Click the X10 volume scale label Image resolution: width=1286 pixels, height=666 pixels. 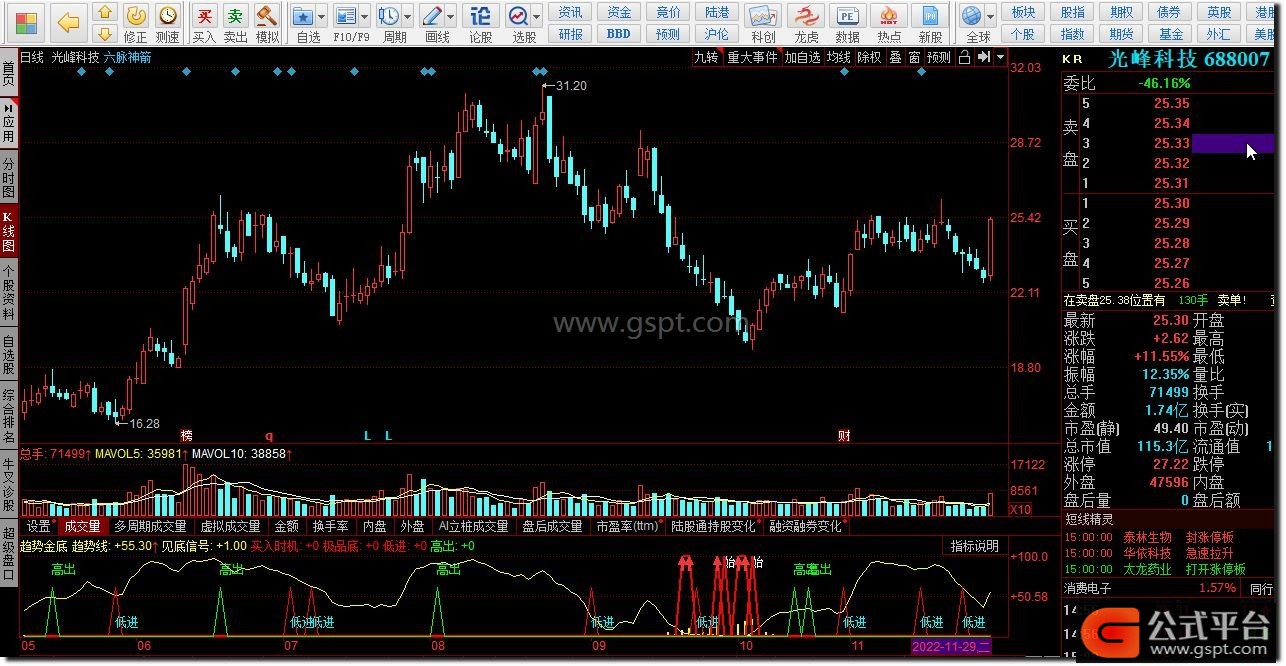point(1020,510)
